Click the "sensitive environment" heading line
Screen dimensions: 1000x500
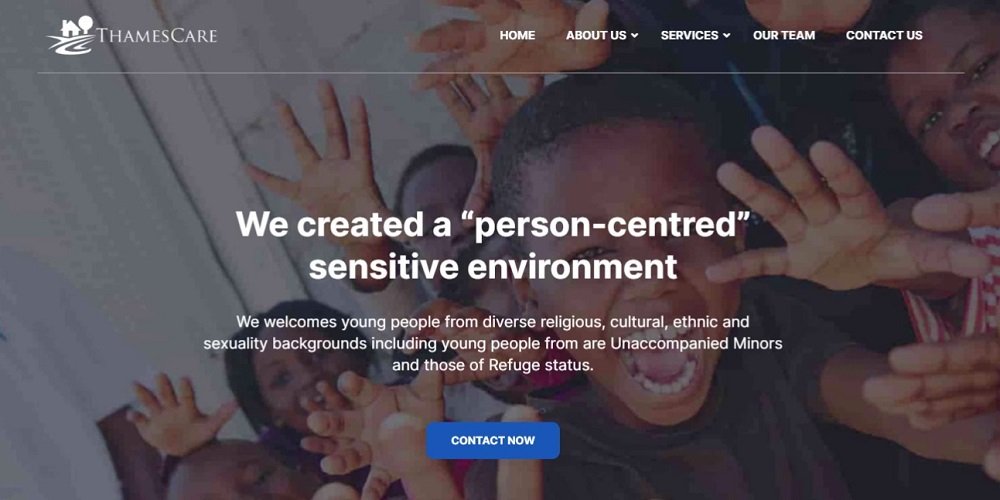(x=493, y=267)
